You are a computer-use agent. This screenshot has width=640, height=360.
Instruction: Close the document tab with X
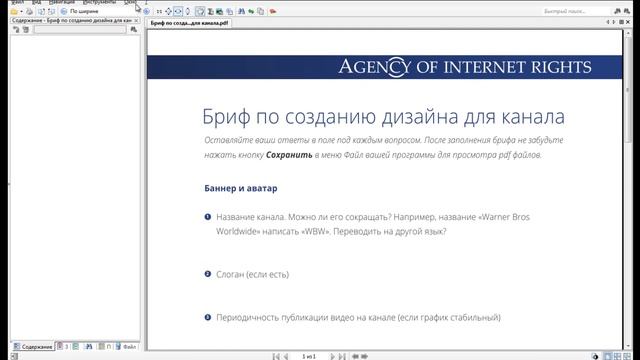pyautogui.click(x=628, y=22)
